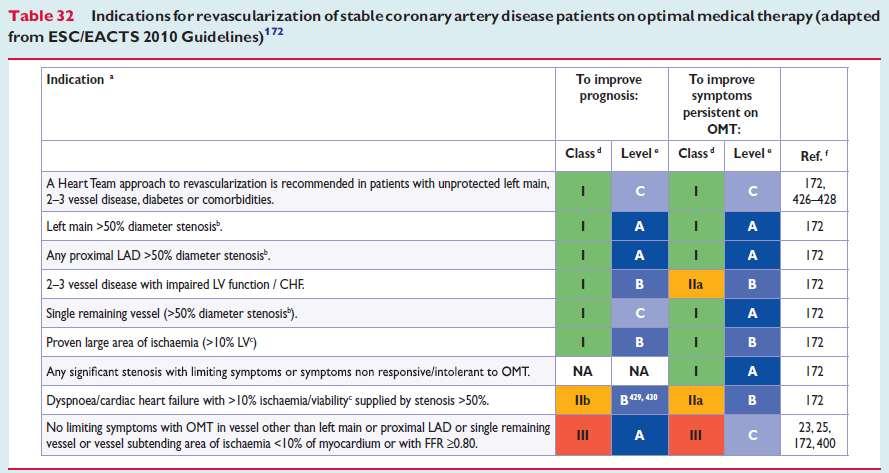Screen dimensions: 889x473
Task: Click the 'Ref.' column header
Action: click(x=814, y=155)
